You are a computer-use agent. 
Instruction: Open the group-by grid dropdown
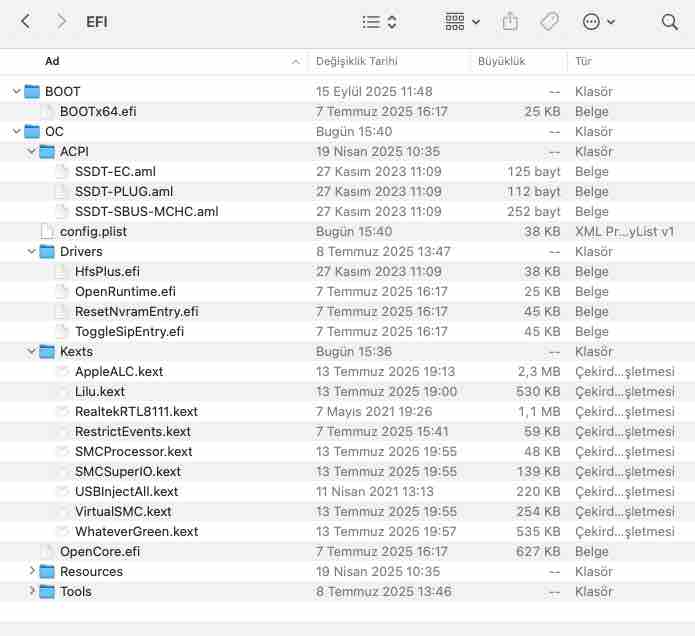pos(462,21)
